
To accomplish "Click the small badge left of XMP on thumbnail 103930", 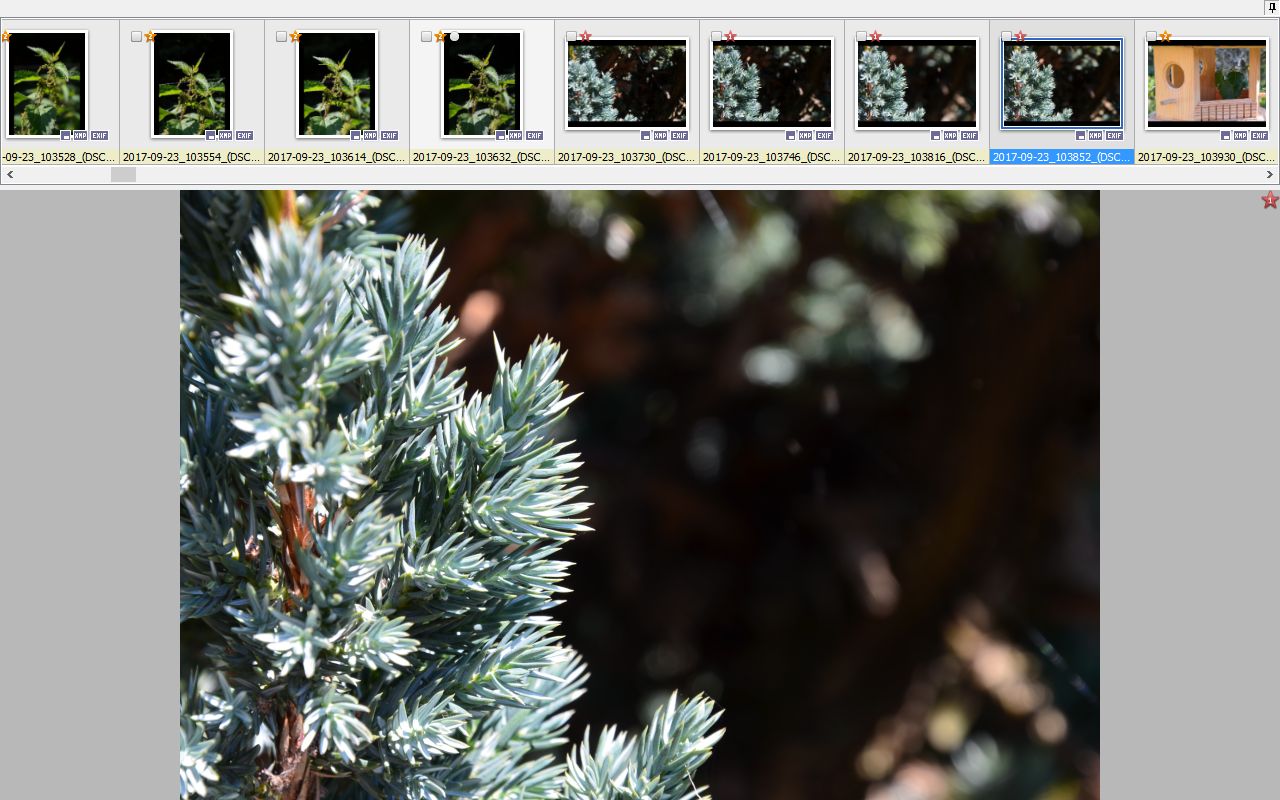I will point(1226,136).
